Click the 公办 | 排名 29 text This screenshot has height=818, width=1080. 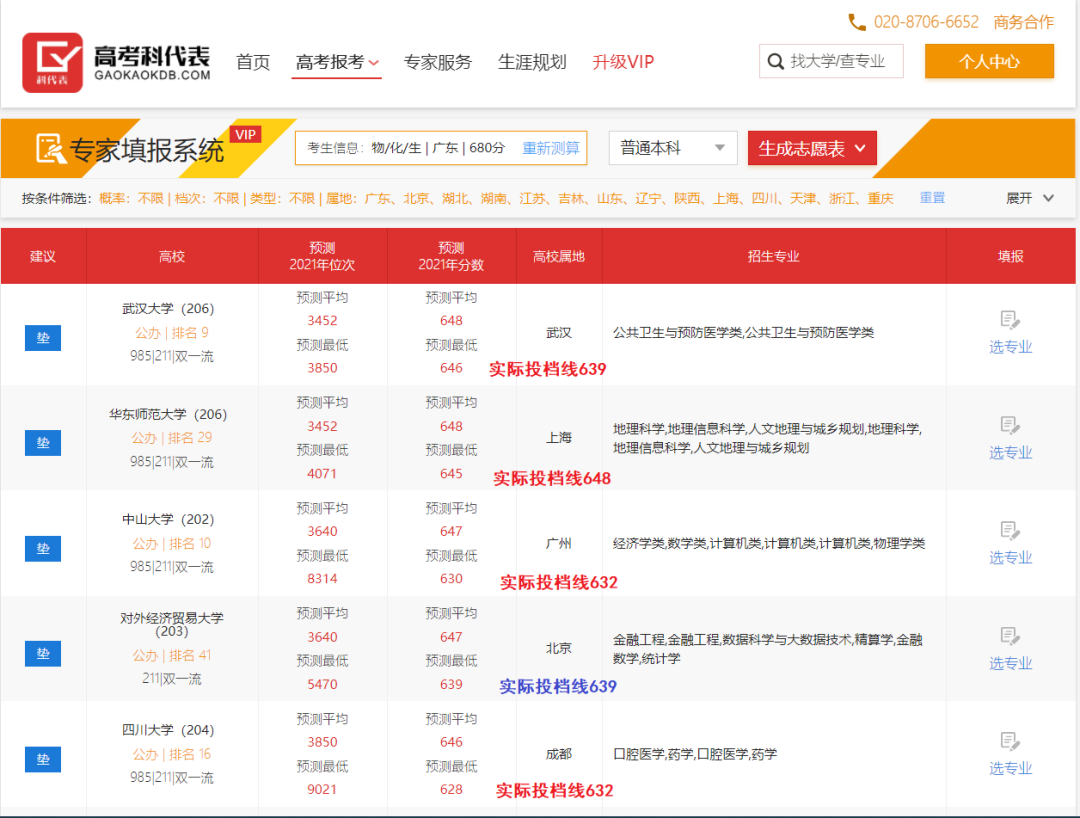pos(172,438)
